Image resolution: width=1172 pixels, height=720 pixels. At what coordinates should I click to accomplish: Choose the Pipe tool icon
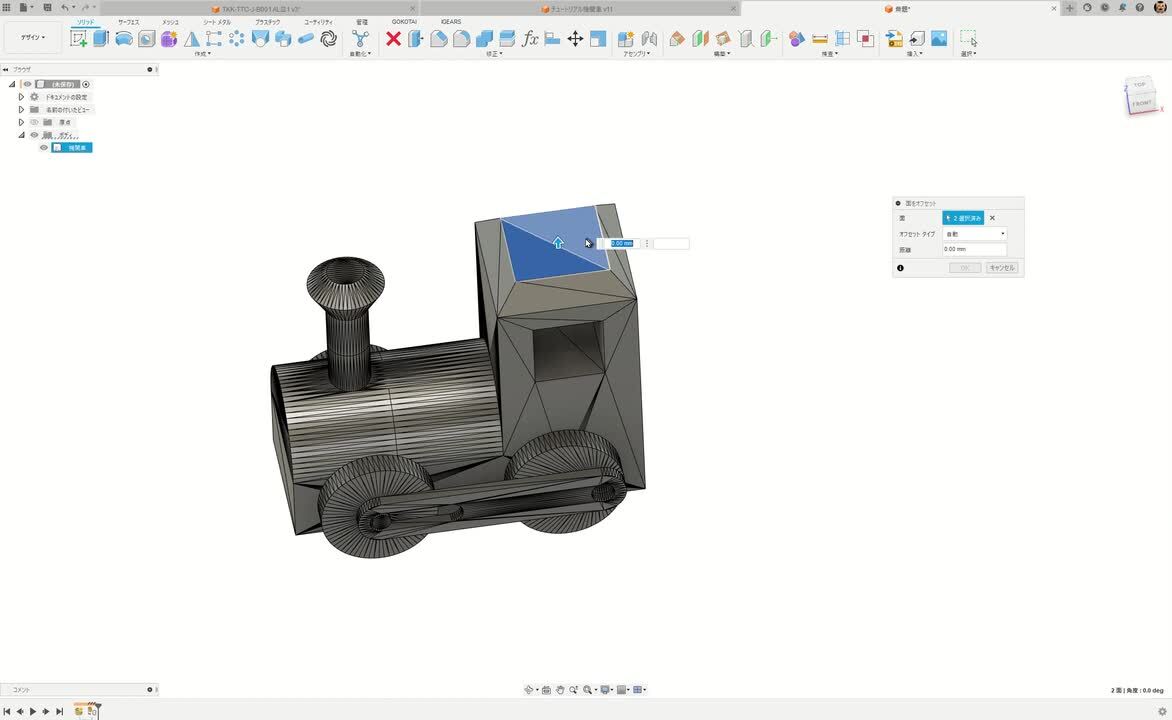(306, 39)
